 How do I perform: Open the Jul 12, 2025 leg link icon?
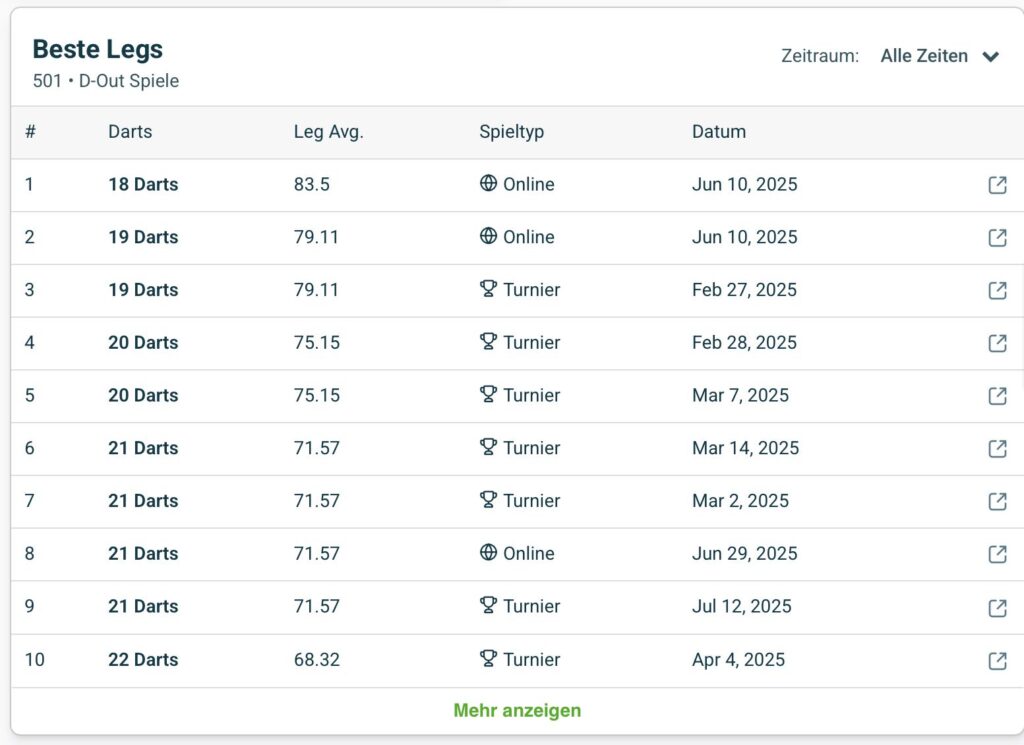click(x=997, y=607)
